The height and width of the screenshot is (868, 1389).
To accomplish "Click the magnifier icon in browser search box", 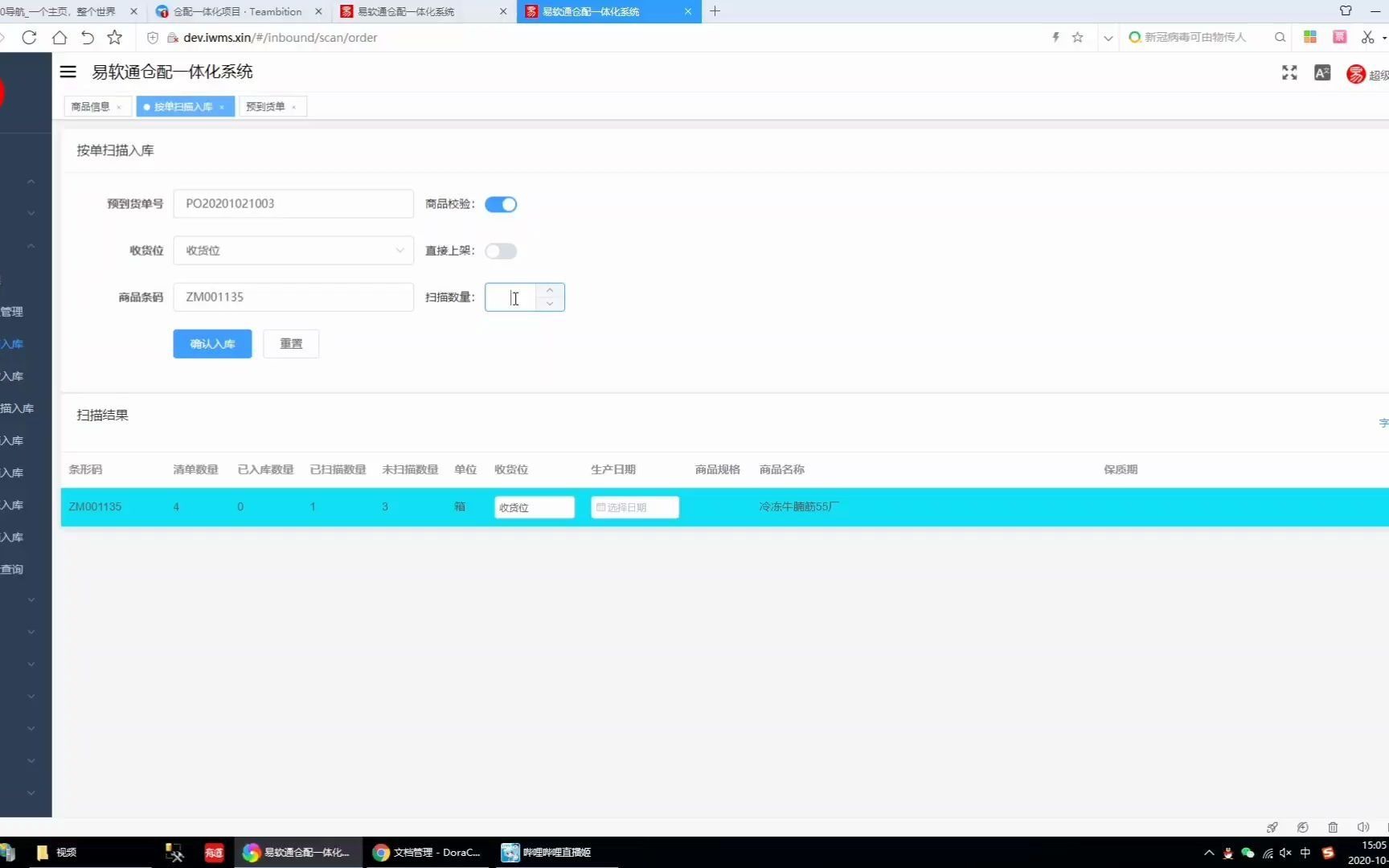I will pos(1280,37).
